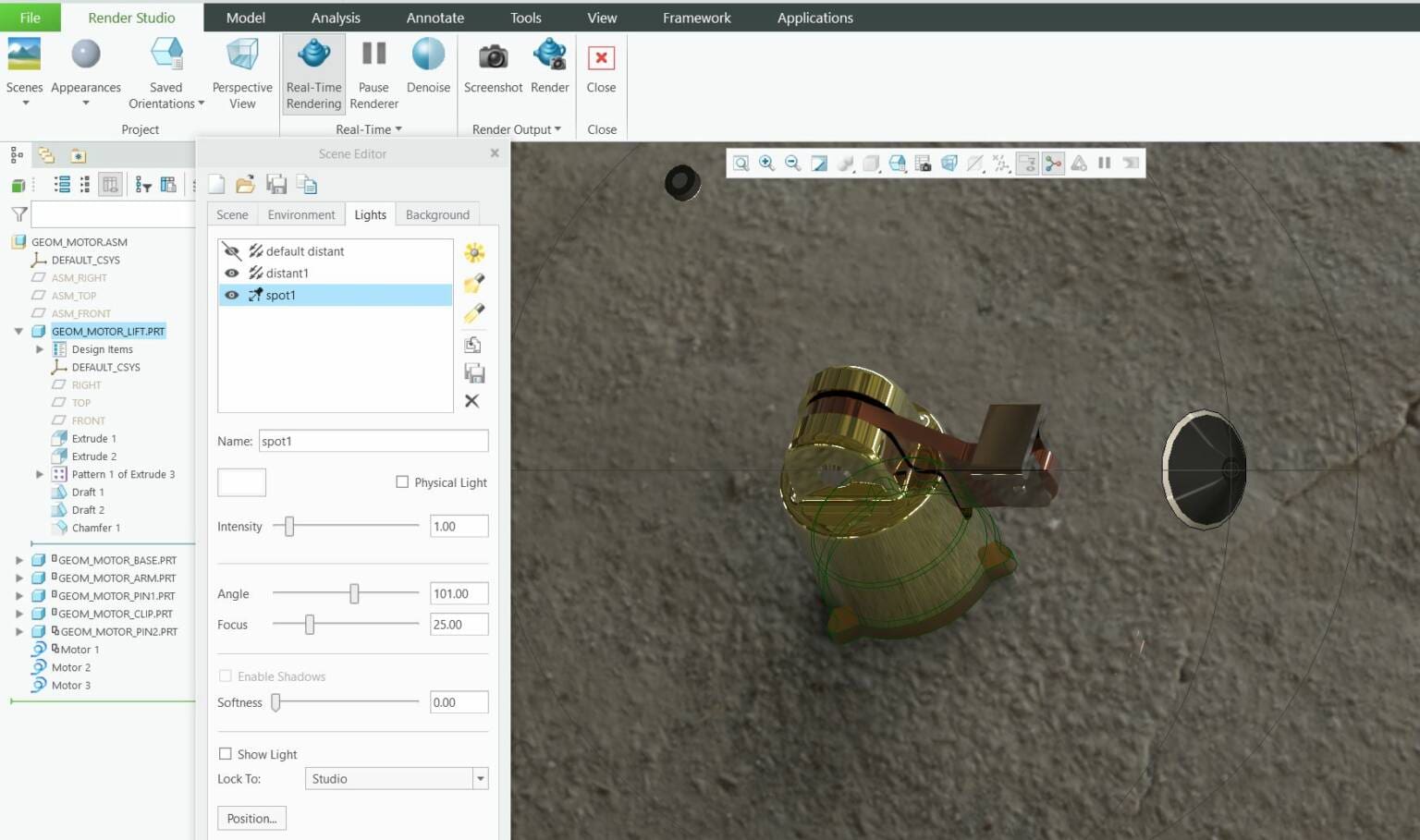Hide the distant1 light

[232, 274]
